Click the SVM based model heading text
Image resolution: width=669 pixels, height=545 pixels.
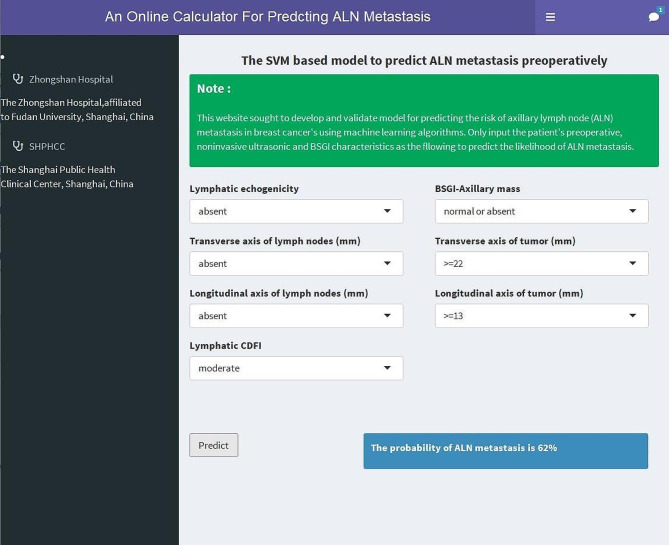click(x=424, y=61)
